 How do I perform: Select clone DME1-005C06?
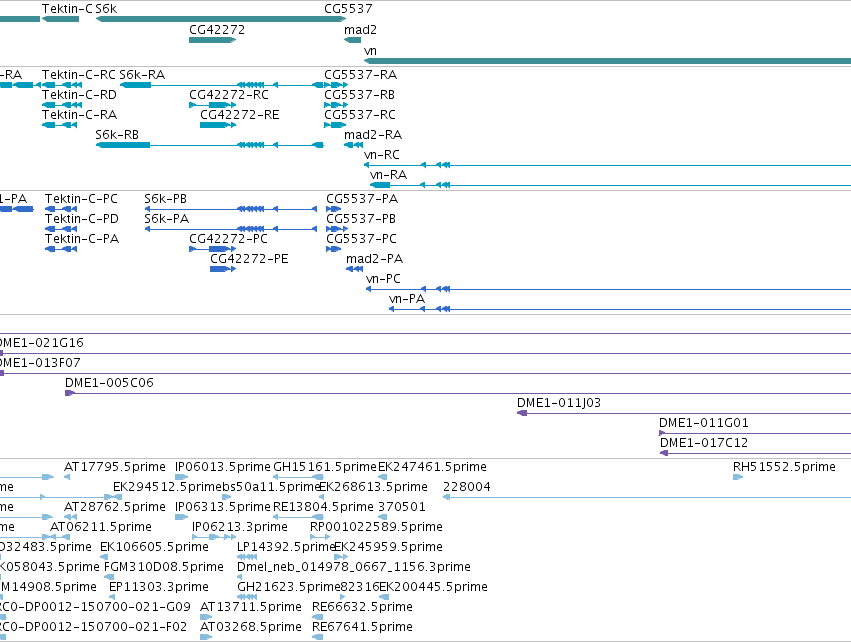coord(458,393)
